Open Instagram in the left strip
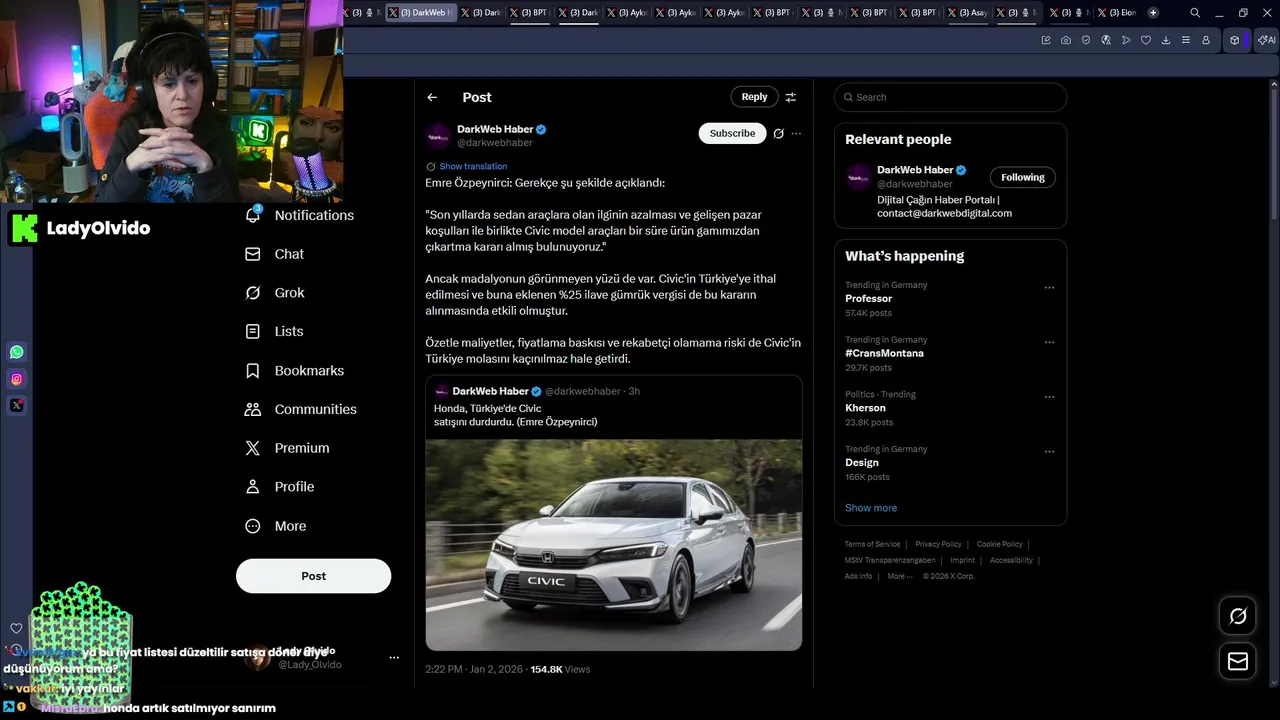 (x=16, y=379)
